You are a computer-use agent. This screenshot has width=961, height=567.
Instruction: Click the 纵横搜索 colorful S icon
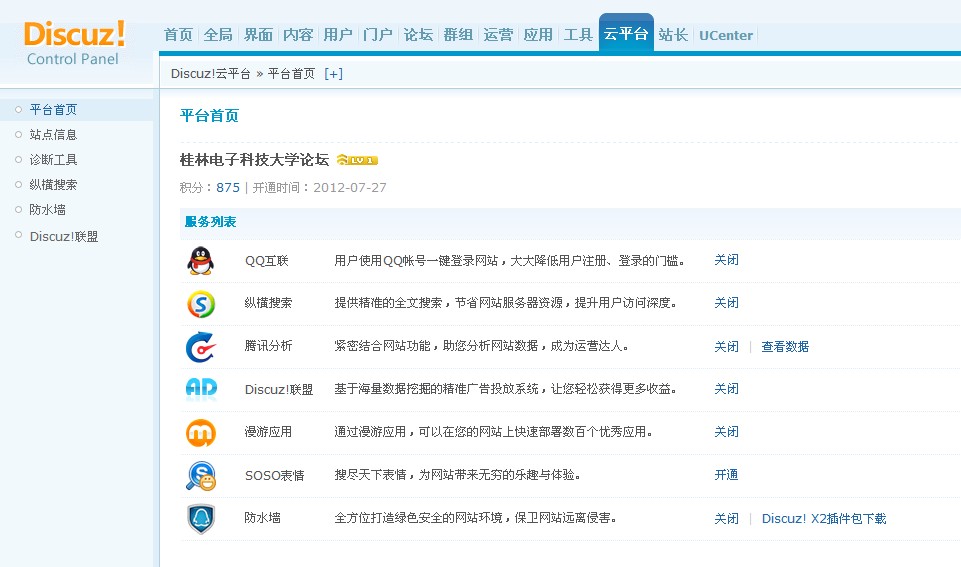tap(201, 304)
